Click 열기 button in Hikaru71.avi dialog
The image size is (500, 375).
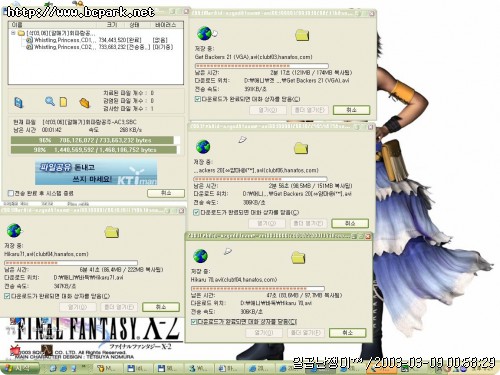point(77,307)
